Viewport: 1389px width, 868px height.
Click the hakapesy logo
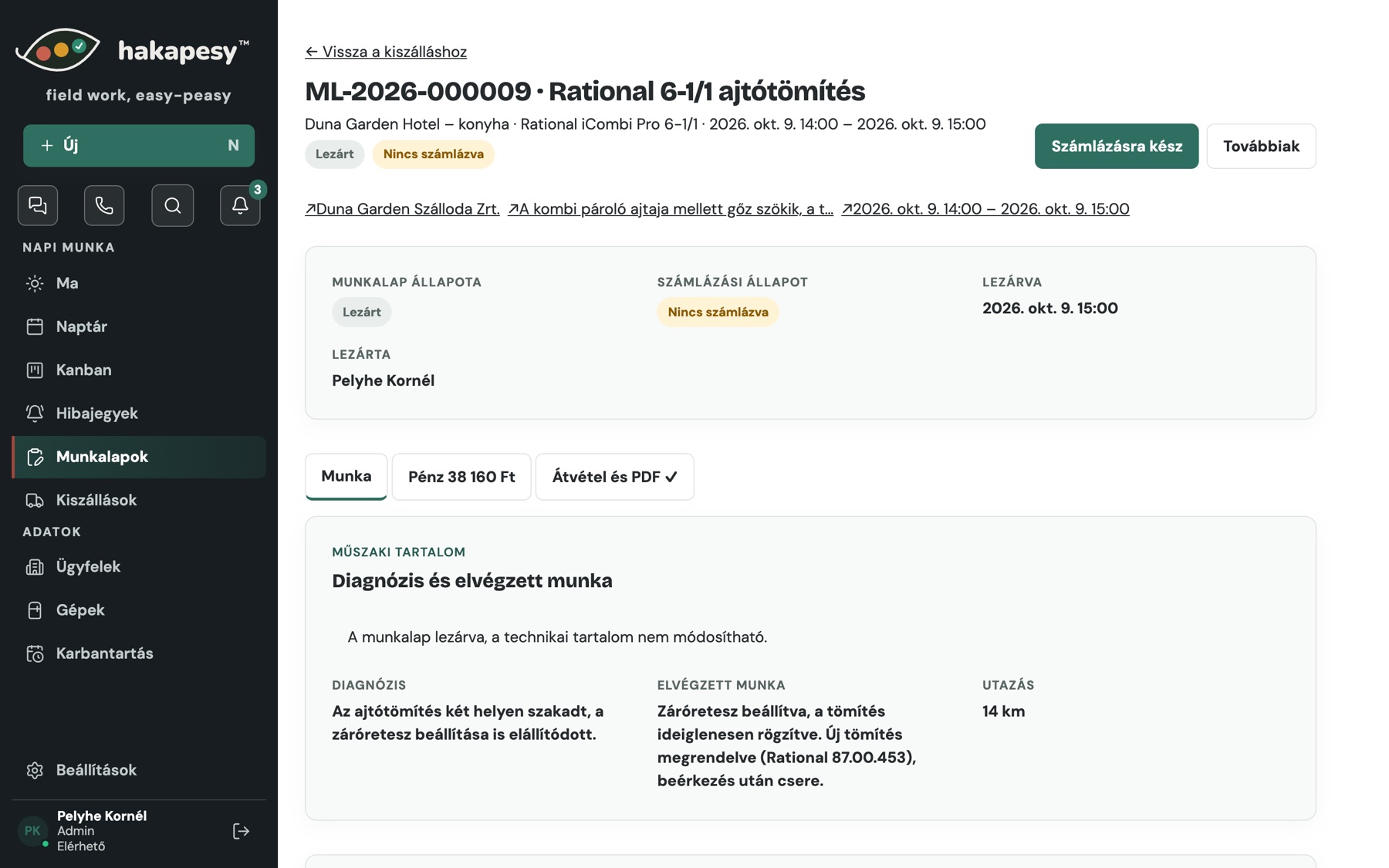[133, 51]
